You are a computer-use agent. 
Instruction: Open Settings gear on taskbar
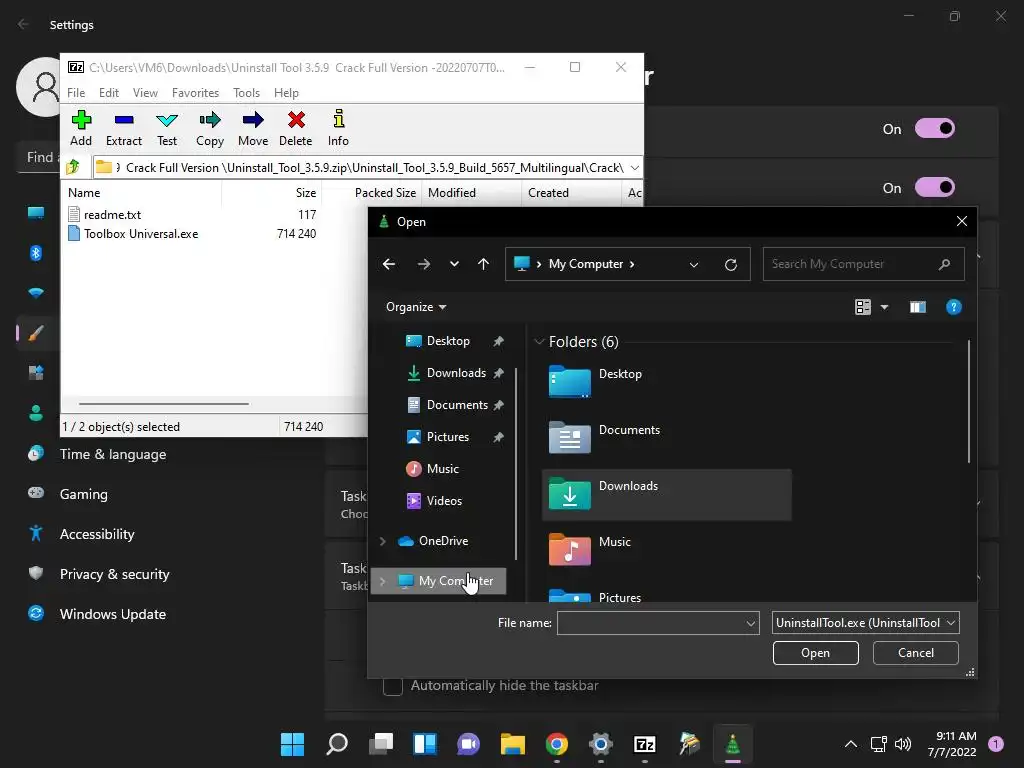(x=600, y=744)
